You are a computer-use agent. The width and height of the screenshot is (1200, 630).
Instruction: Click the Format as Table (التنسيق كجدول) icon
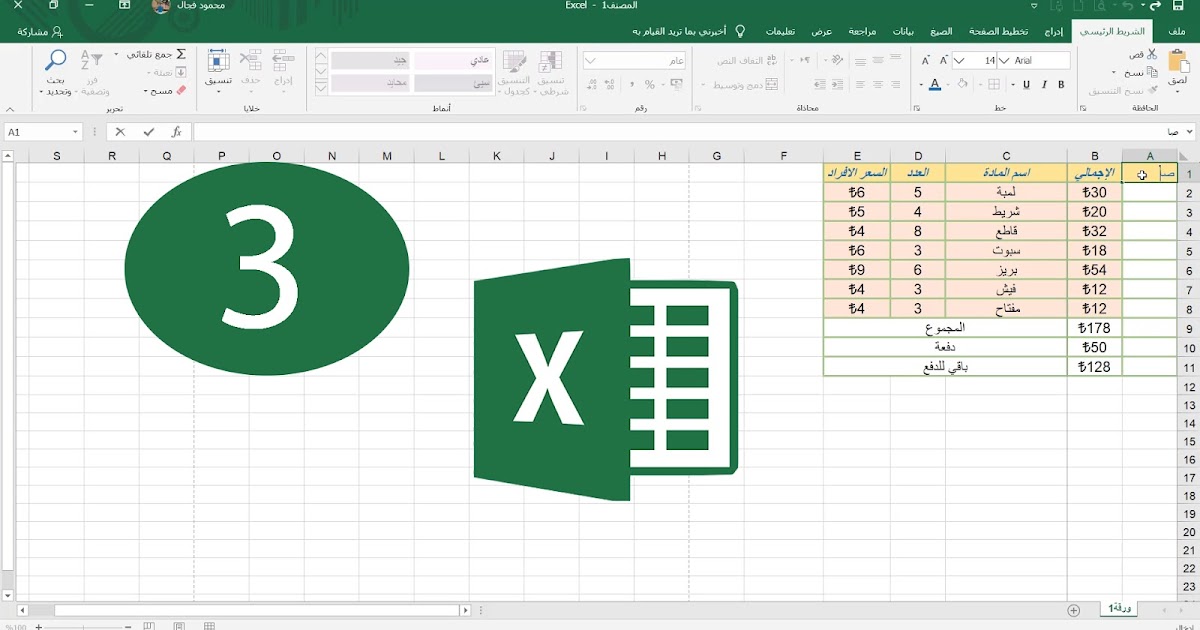click(513, 62)
